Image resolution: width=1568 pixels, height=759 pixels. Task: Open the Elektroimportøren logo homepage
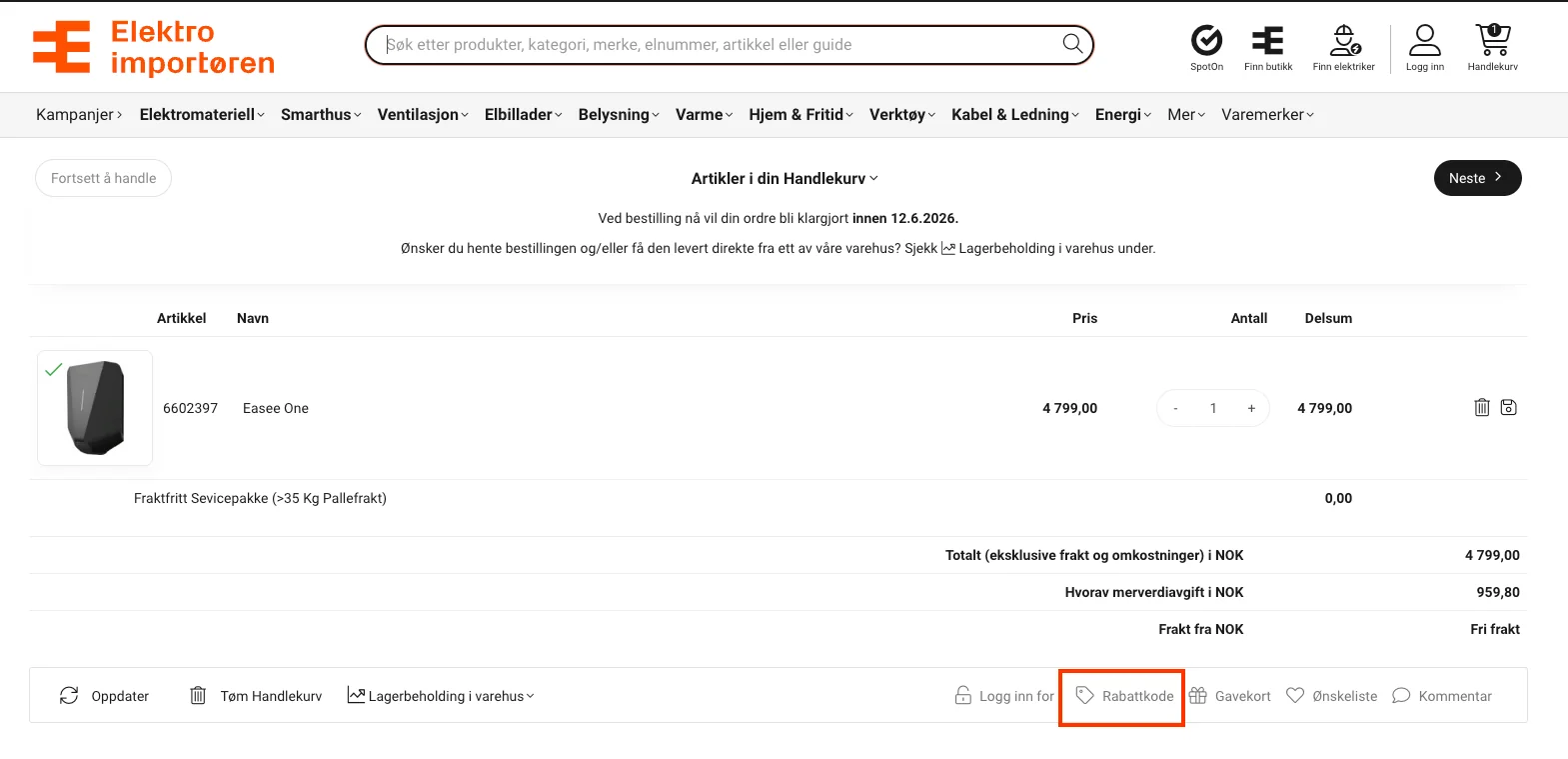(154, 47)
